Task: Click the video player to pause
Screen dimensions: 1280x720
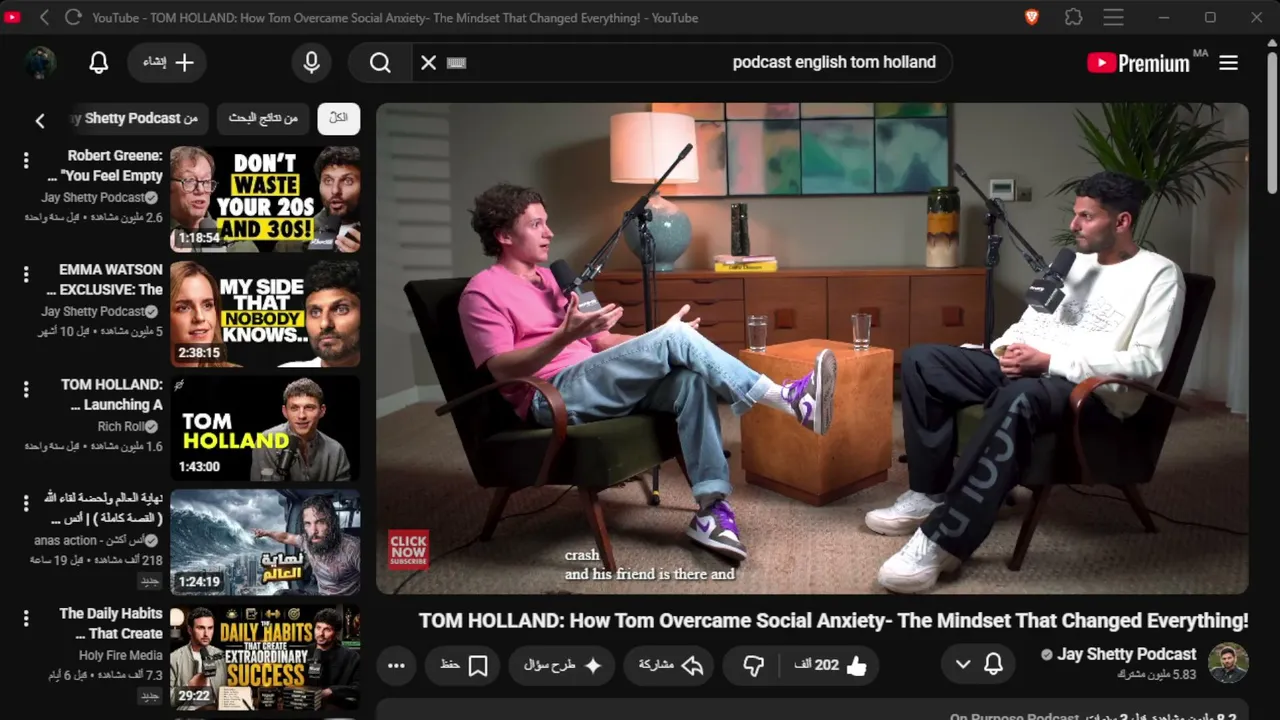Action: 812,349
